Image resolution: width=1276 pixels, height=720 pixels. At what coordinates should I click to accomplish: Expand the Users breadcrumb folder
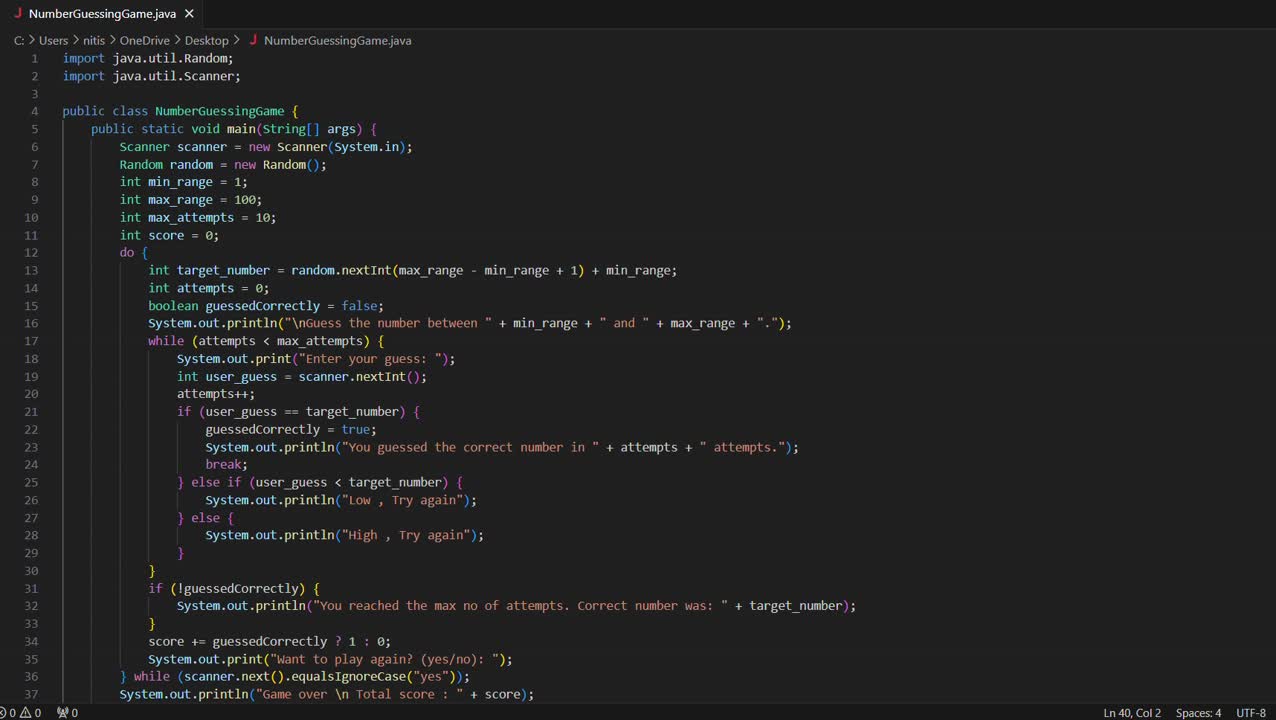point(53,40)
